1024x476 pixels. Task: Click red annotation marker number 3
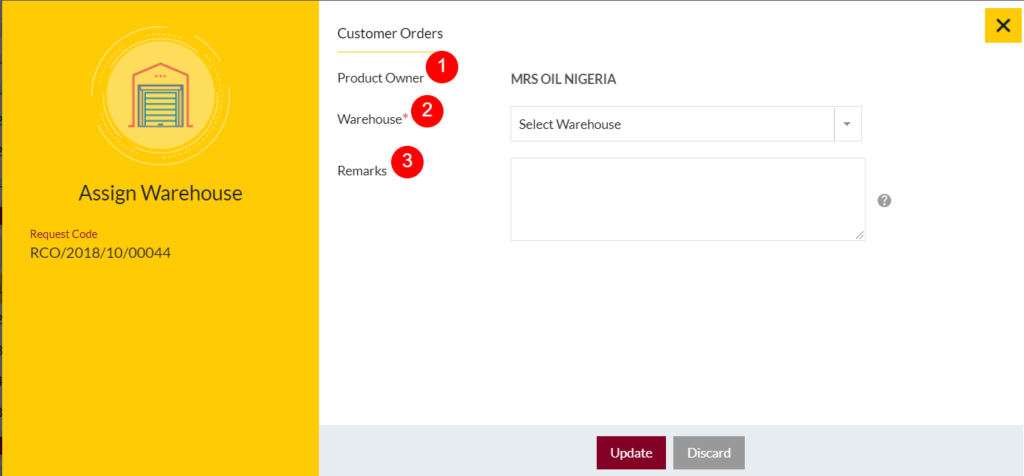(407, 162)
